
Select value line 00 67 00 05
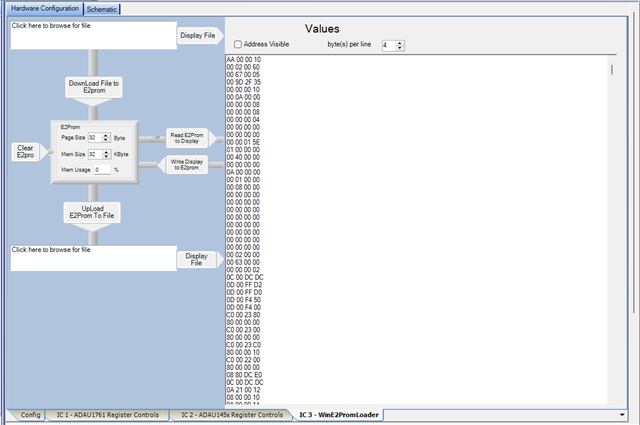point(243,75)
